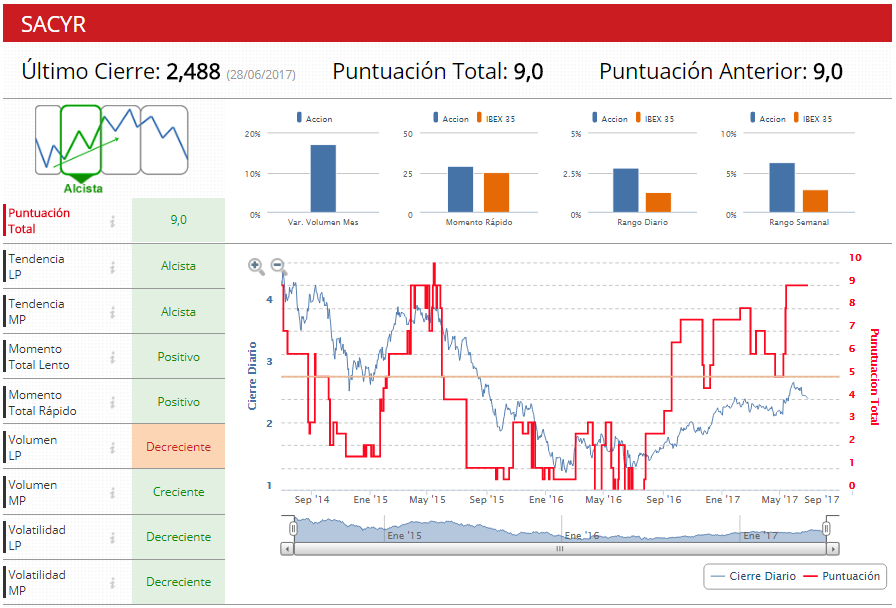Click Decreciente value of Volatilidad LP
The height and width of the screenshot is (608, 896).
pos(178,537)
